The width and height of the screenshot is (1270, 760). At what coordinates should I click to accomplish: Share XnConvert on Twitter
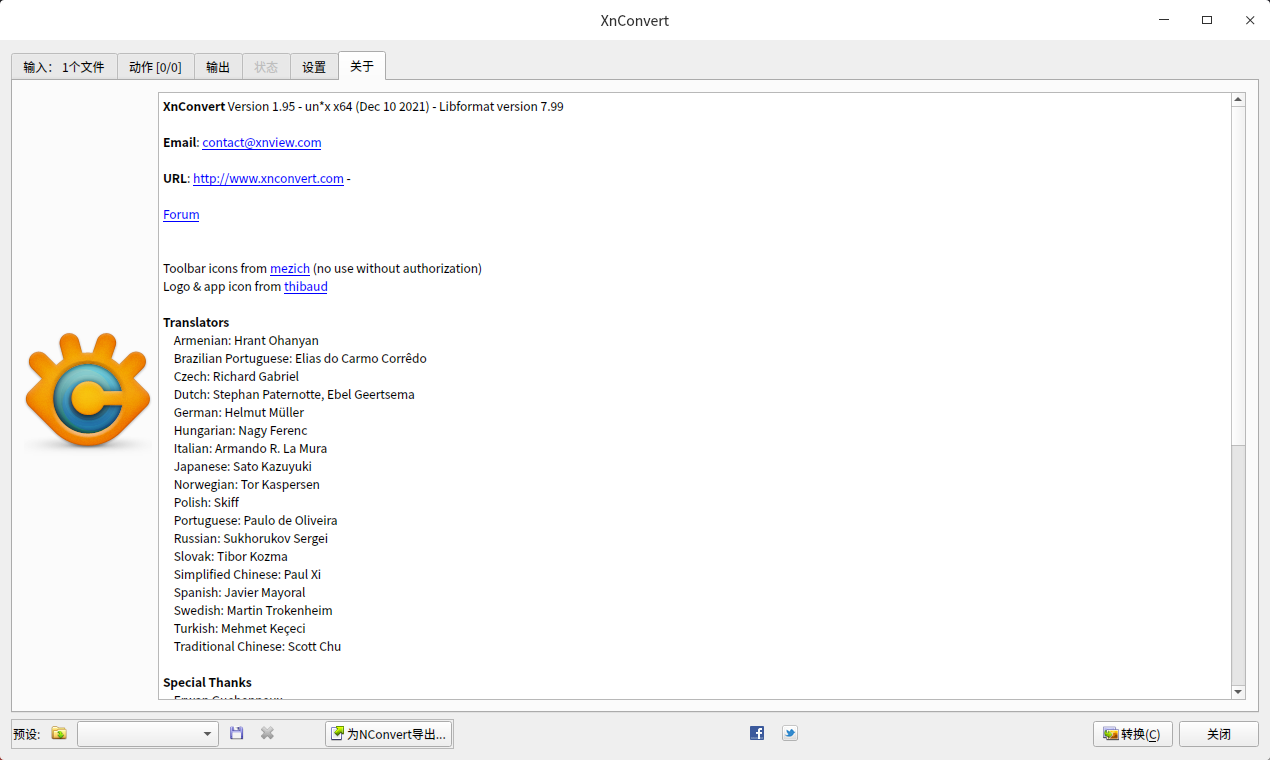point(789,733)
